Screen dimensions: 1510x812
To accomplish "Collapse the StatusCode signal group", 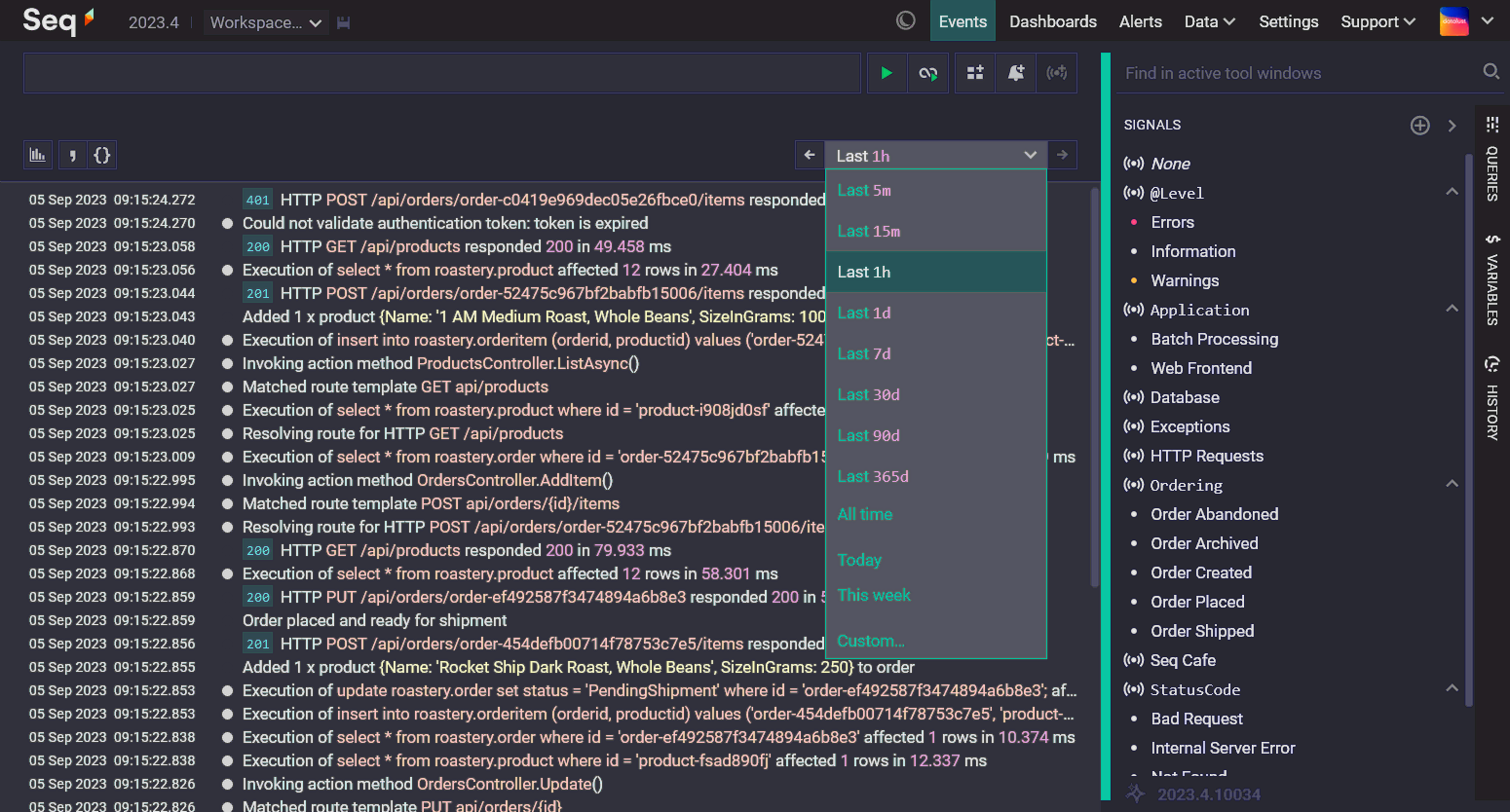I will tap(1452, 688).
